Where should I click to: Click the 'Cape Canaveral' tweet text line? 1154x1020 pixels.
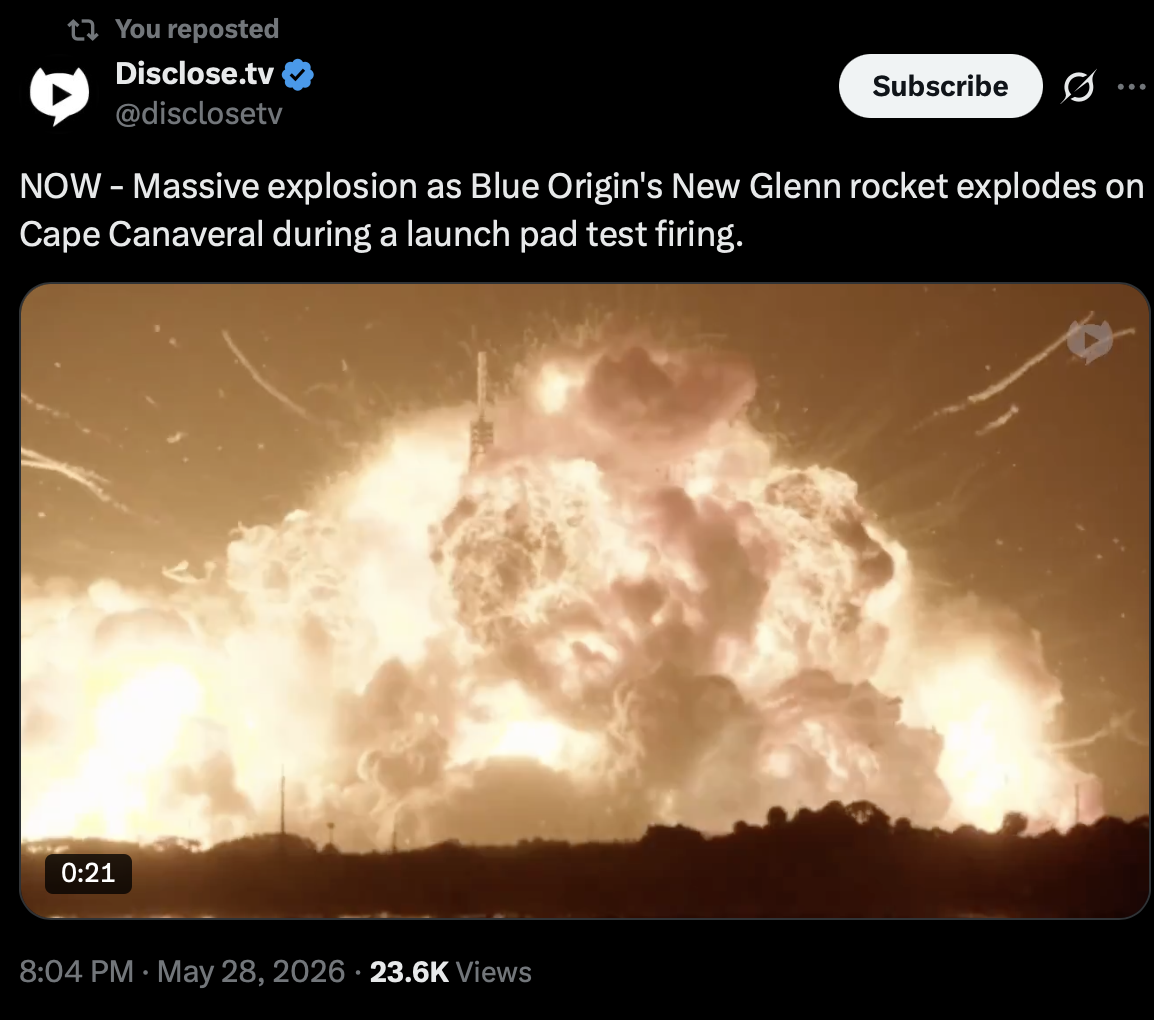pos(381,234)
